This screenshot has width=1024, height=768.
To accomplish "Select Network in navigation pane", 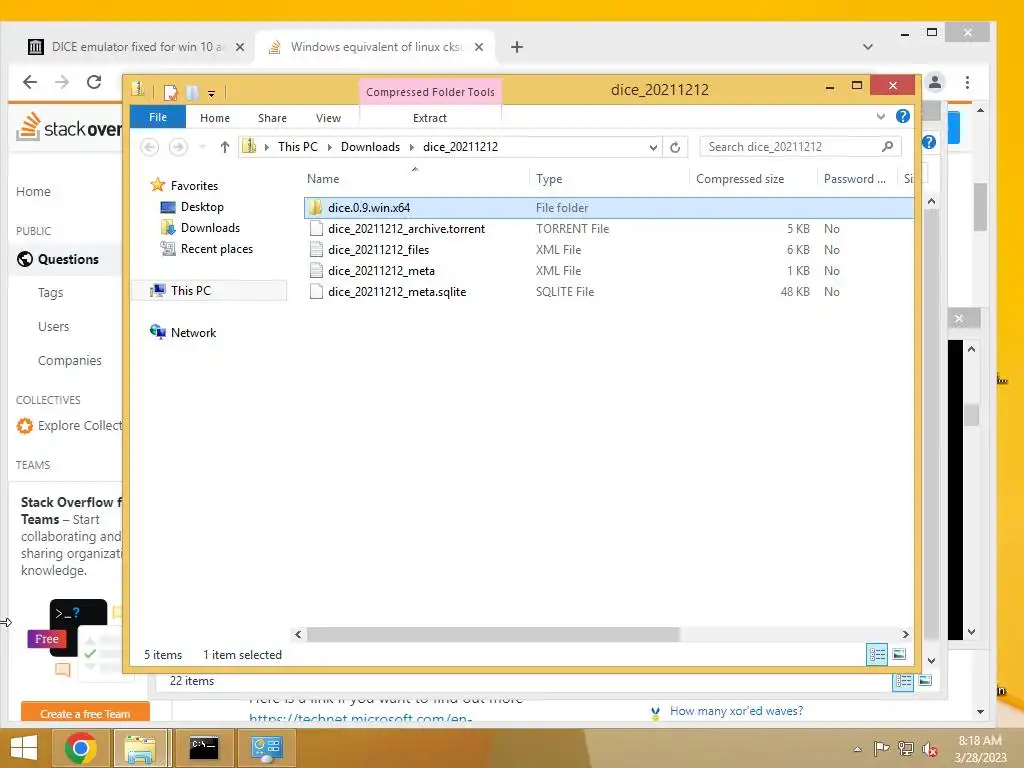I will [193, 332].
